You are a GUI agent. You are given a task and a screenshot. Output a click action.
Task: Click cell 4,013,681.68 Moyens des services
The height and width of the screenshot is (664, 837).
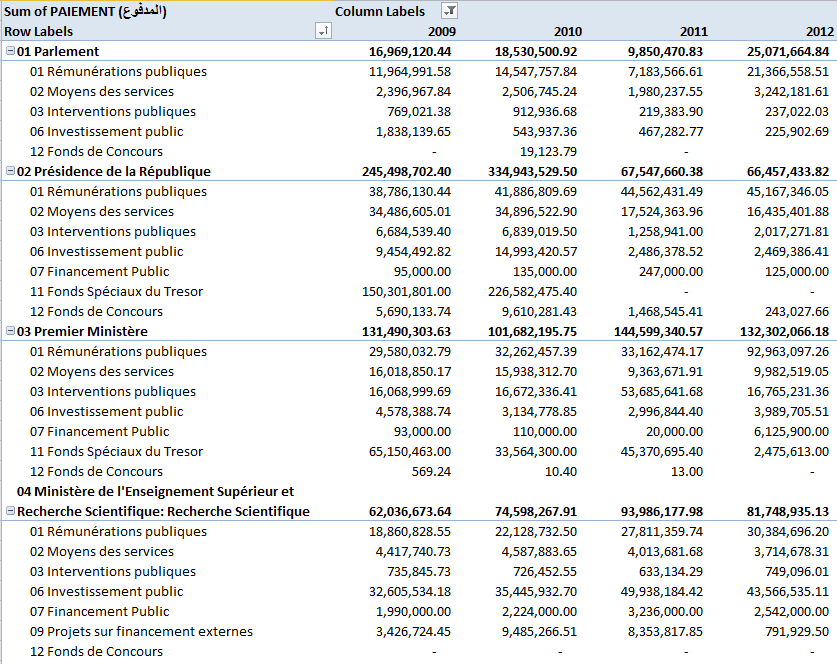(665, 552)
